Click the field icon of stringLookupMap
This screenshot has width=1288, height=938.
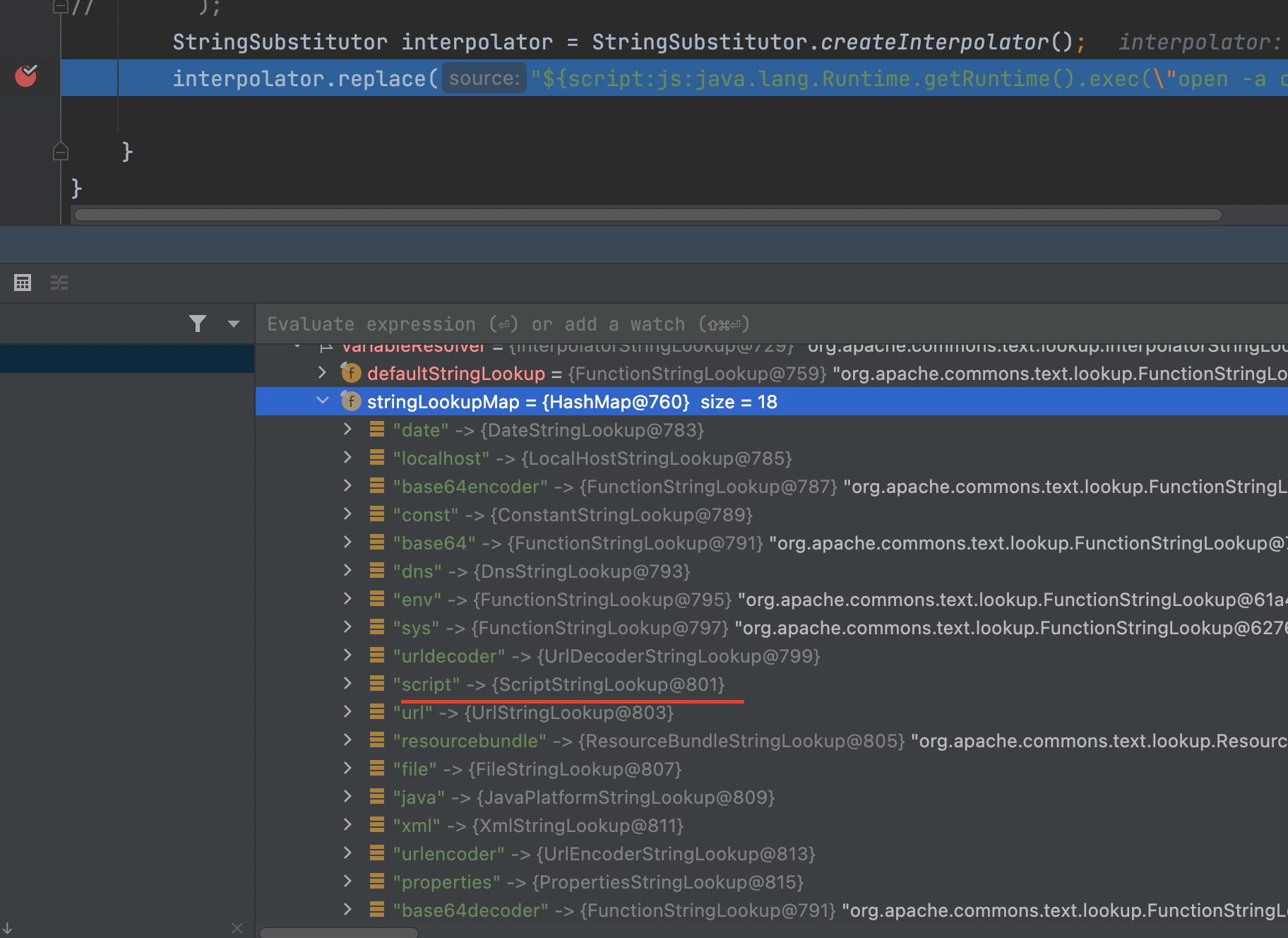pos(351,400)
